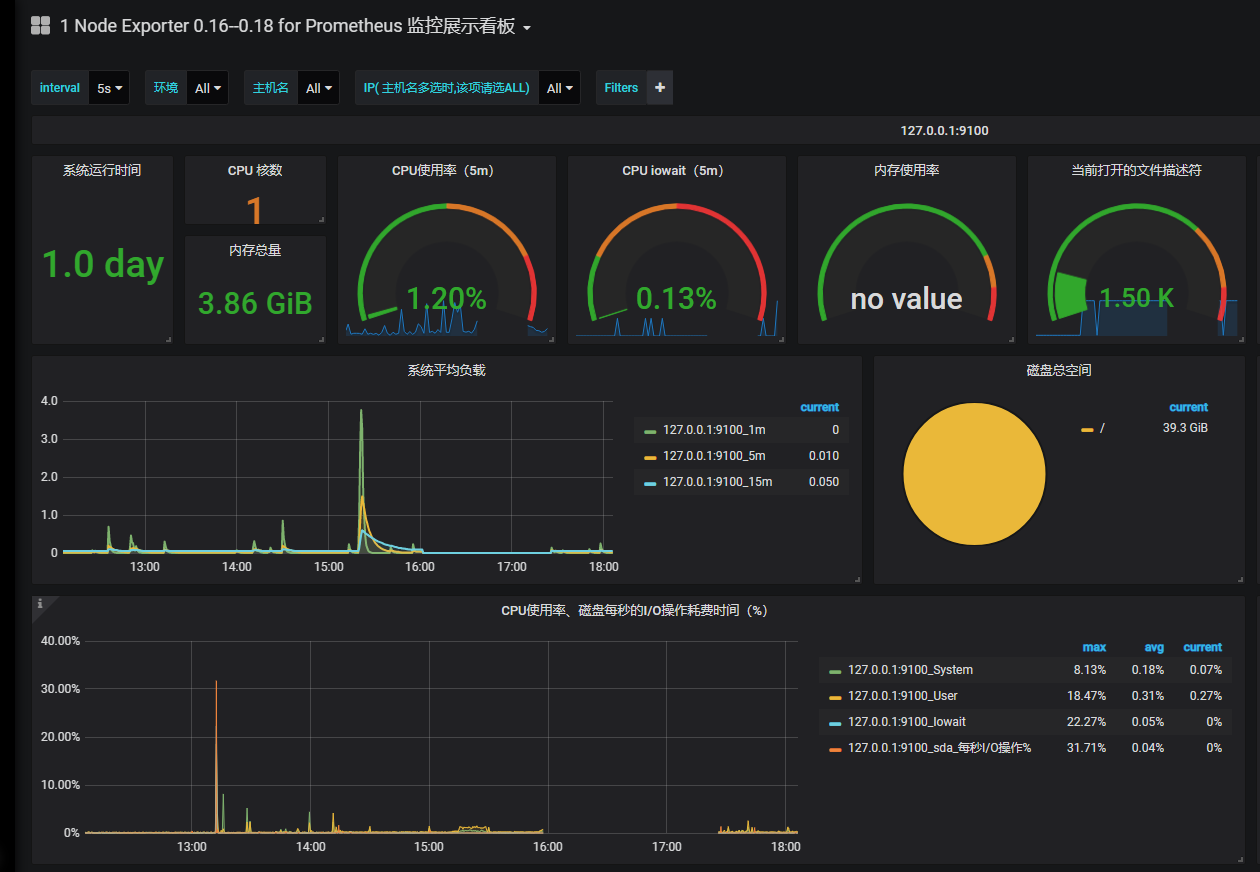Open the CPU使用率、磁盘每秒的I/O操作耗费时间 panel title menu
1260x872 pixels.
tap(634, 610)
